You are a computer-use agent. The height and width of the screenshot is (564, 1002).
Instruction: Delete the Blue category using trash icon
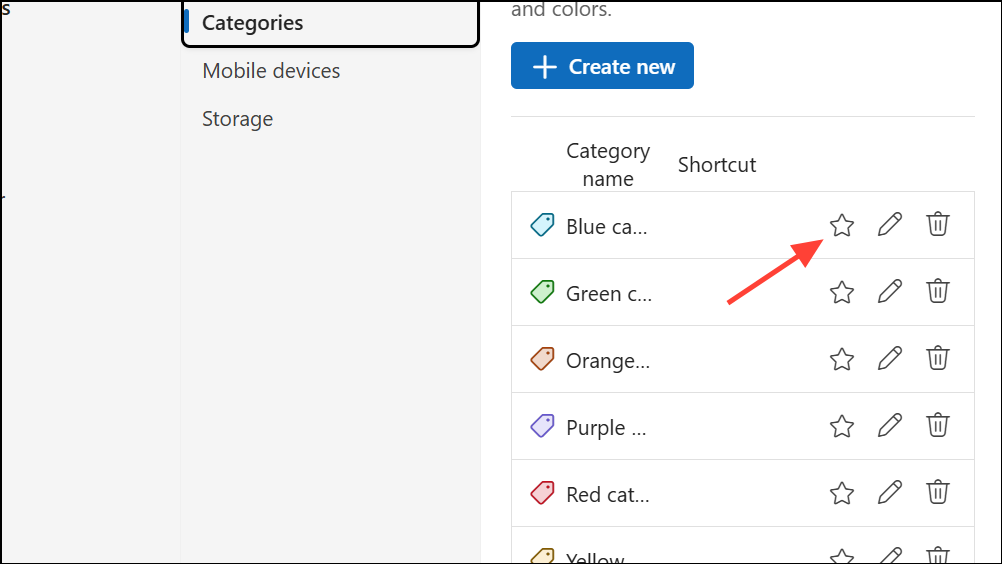[x=937, y=225]
